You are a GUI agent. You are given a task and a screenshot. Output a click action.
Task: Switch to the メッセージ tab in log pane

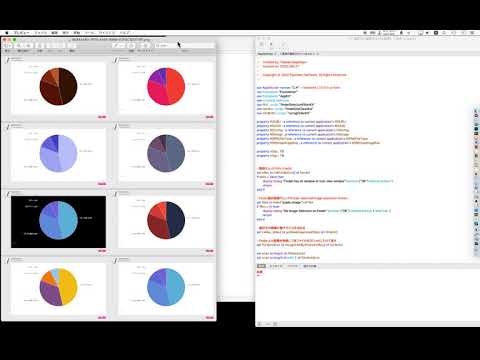tap(275, 266)
